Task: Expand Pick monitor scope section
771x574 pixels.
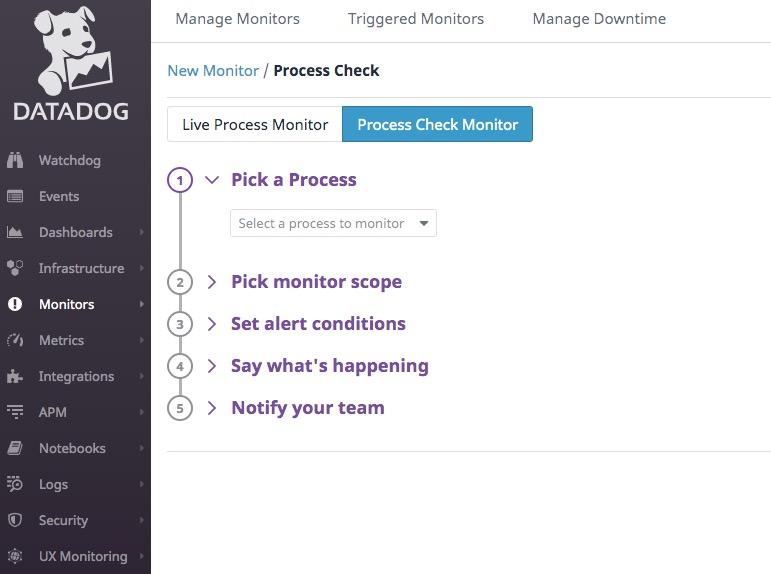Action: [x=316, y=282]
